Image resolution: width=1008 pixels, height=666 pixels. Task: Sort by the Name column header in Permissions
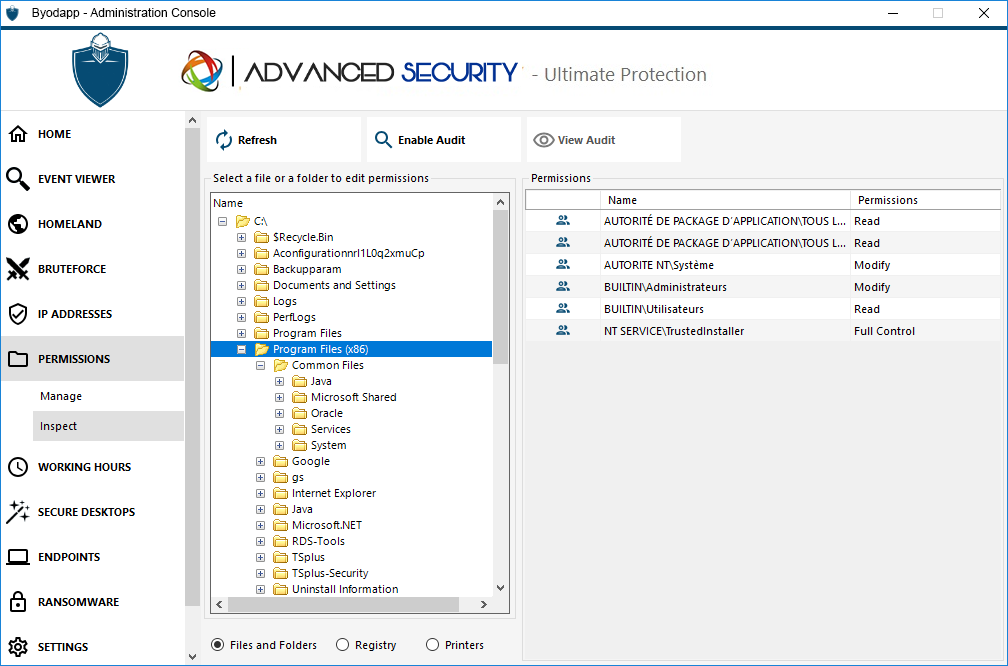point(725,200)
